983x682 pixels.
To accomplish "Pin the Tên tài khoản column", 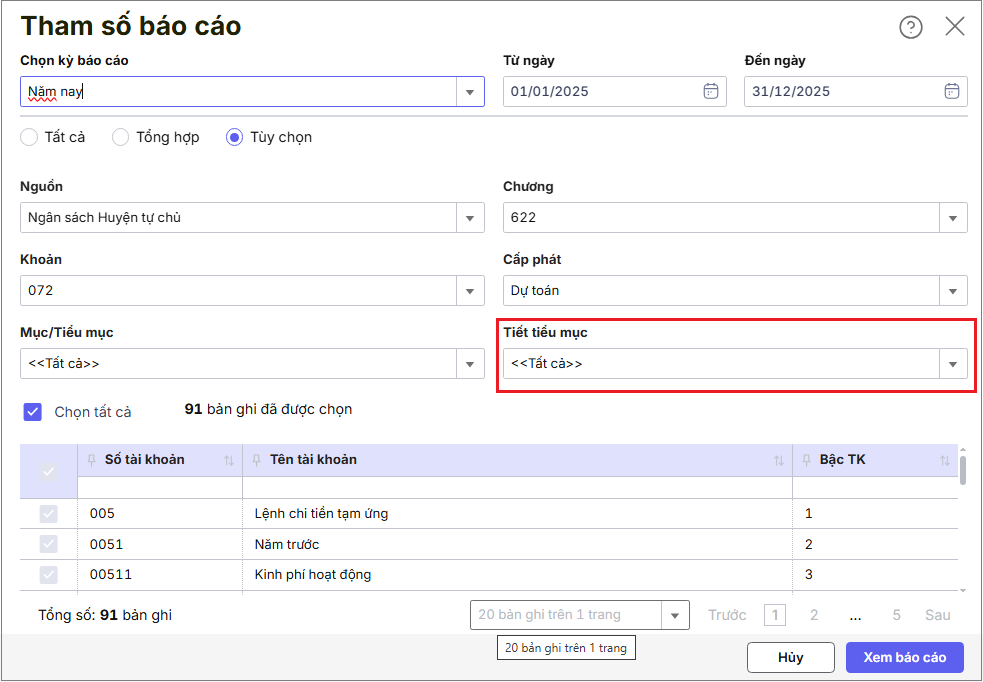I will point(256,460).
